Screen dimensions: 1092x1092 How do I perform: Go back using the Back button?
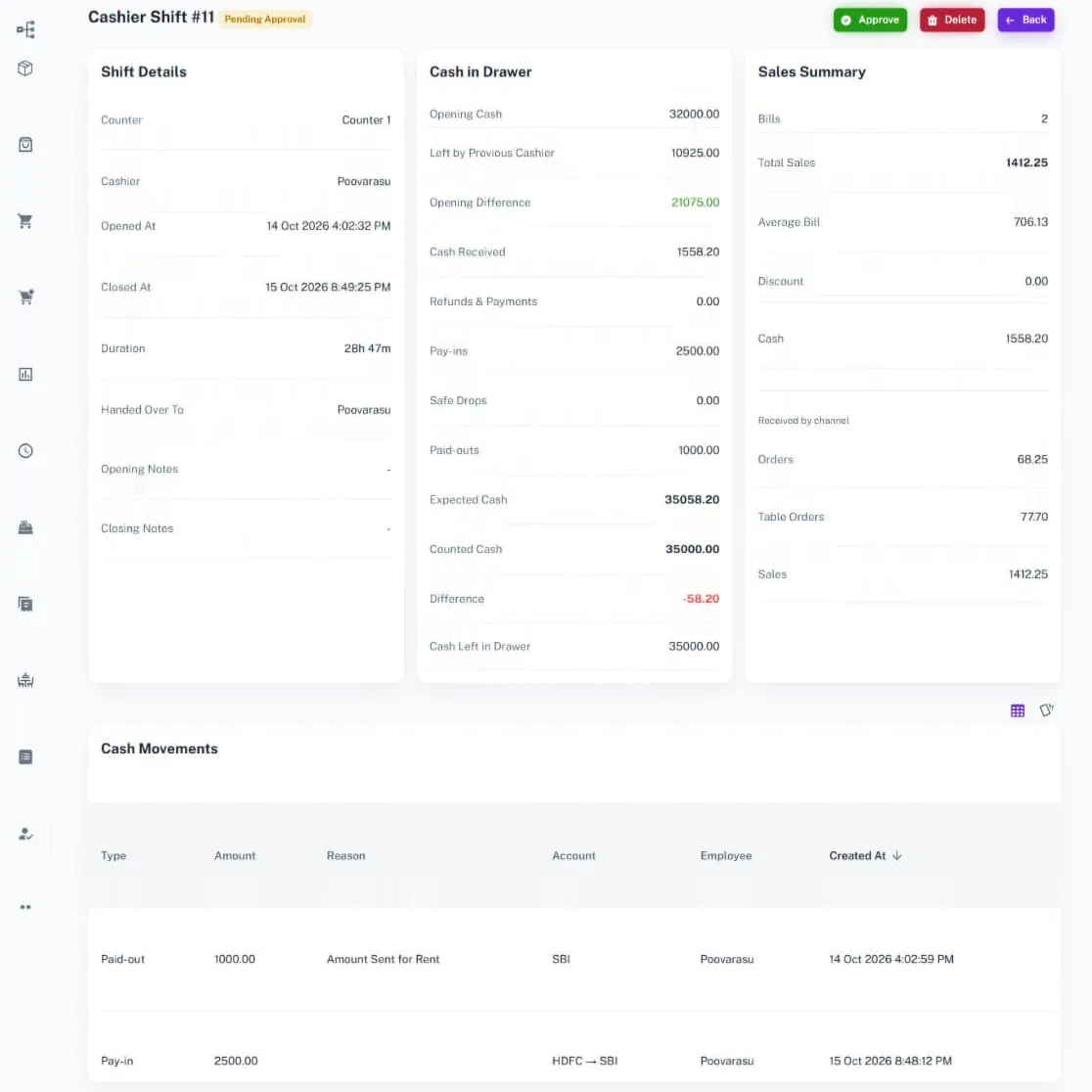[1025, 21]
